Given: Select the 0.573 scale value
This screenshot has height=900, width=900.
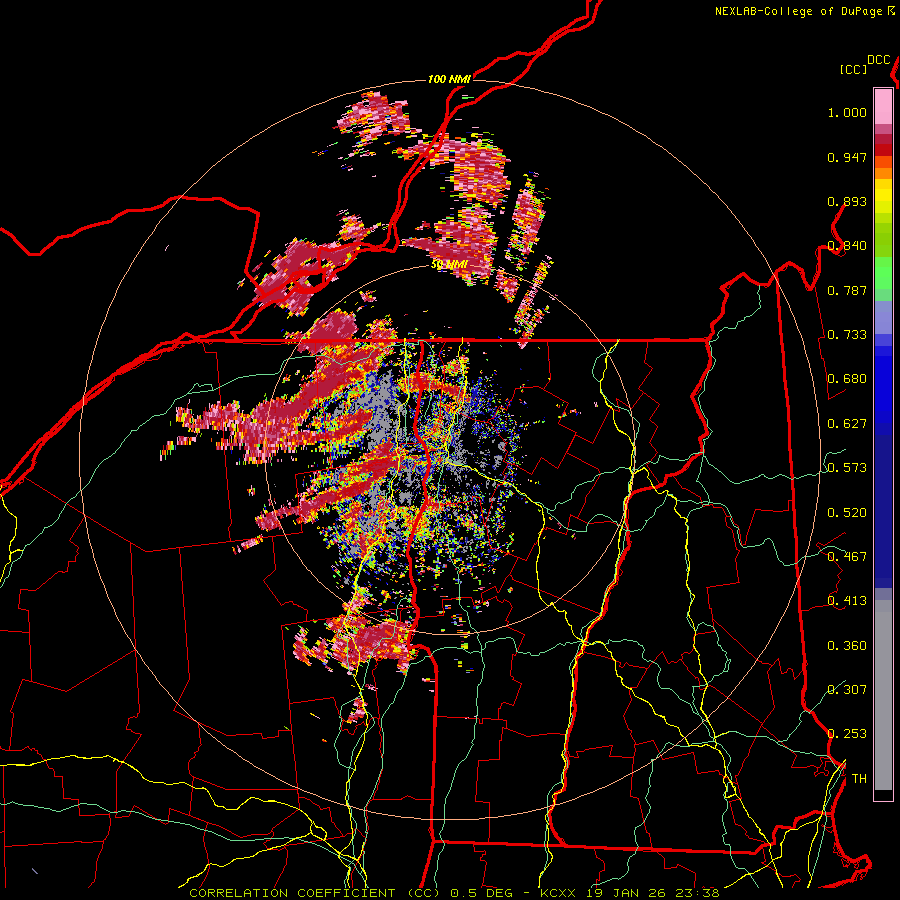Looking at the screenshot, I should point(847,468).
